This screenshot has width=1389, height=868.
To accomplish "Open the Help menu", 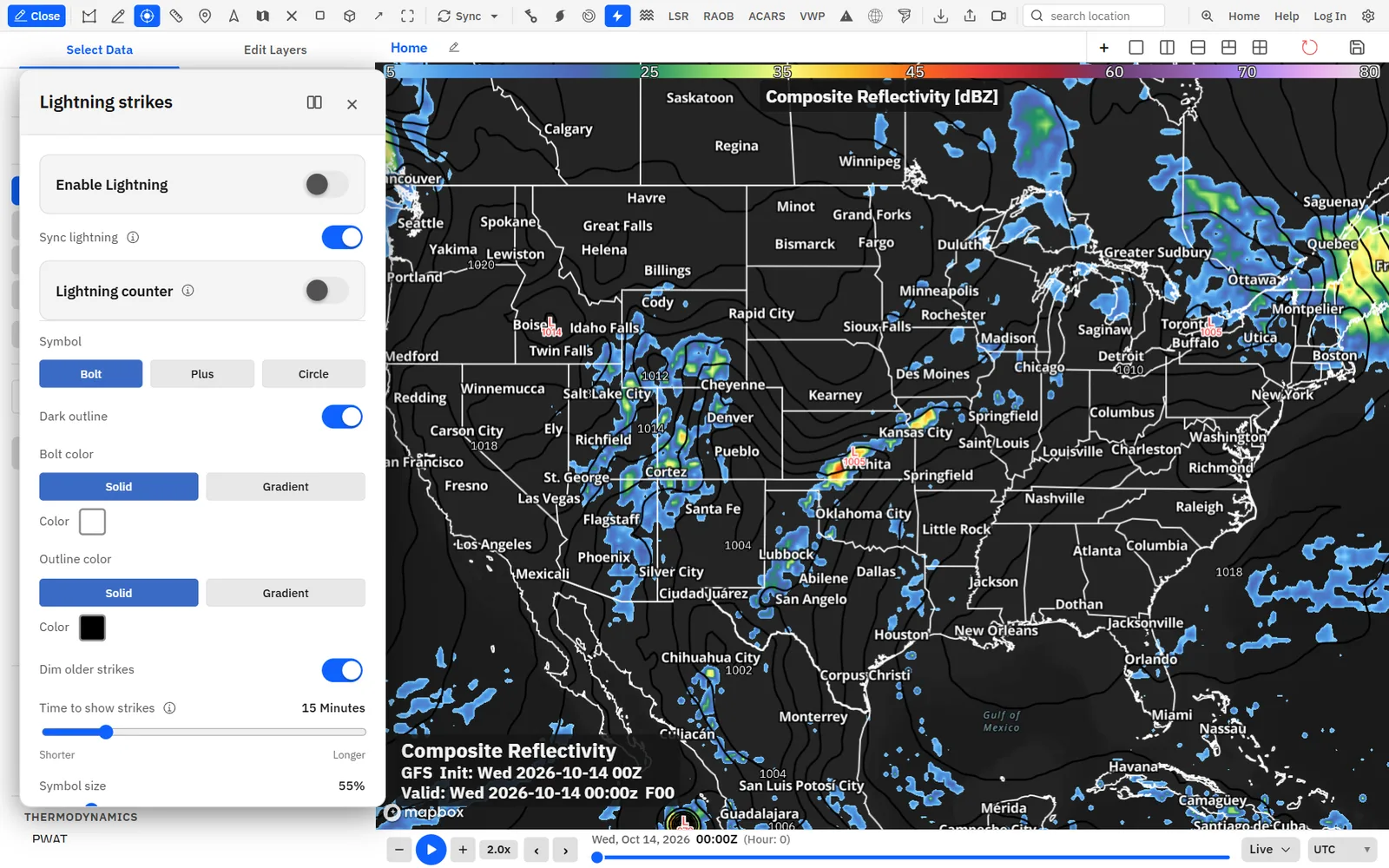I will tap(1287, 16).
